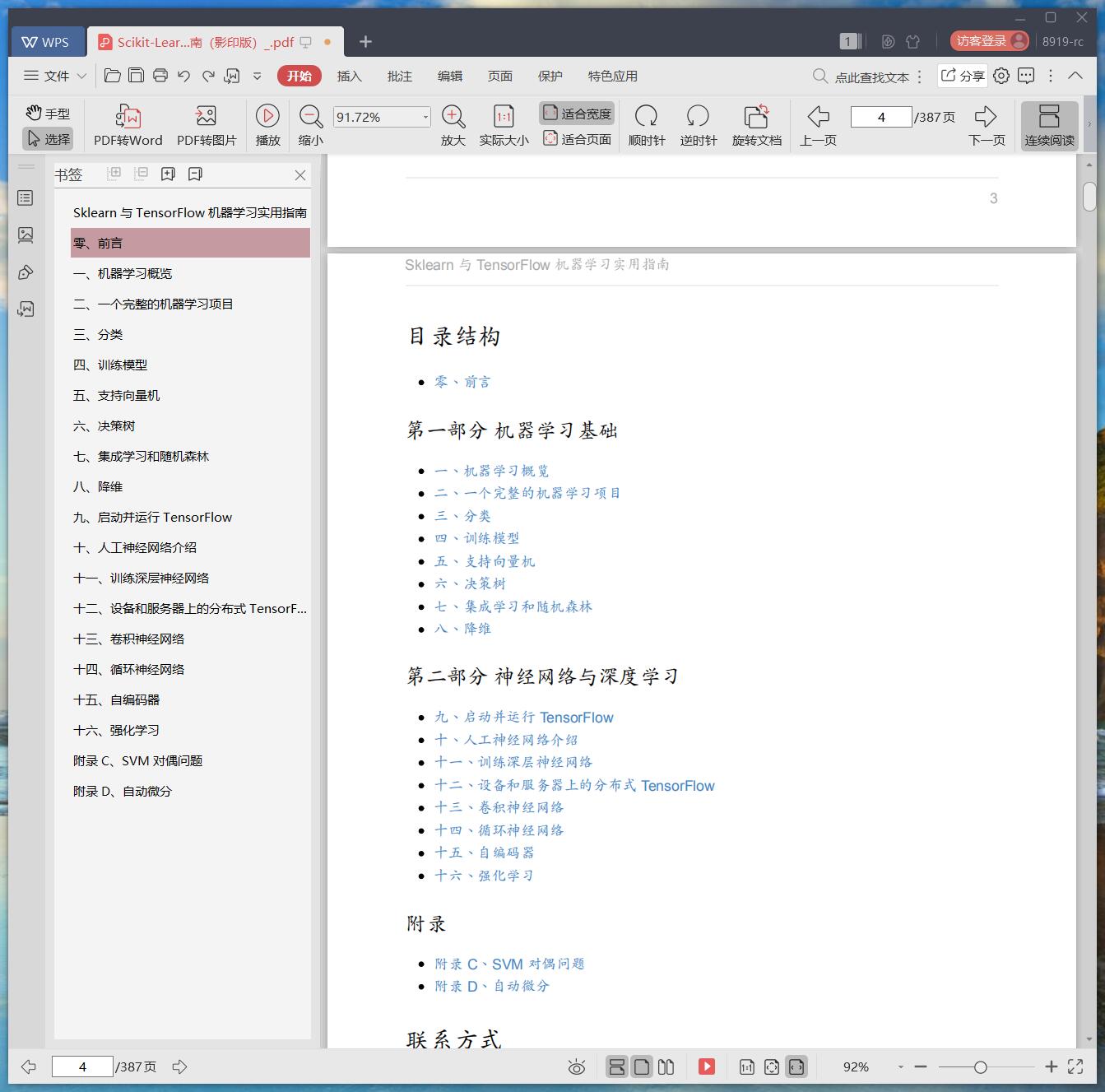Screen dimensions: 1105x1092
Task: Close the 书签 bookmark panel
Action: (x=300, y=174)
